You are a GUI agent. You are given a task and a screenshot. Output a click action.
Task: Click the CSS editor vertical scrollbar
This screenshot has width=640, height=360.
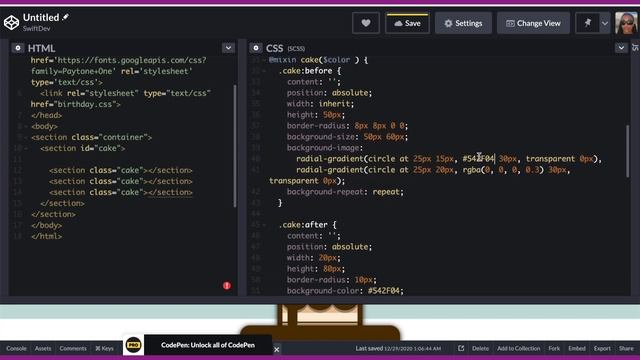pos(627,151)
